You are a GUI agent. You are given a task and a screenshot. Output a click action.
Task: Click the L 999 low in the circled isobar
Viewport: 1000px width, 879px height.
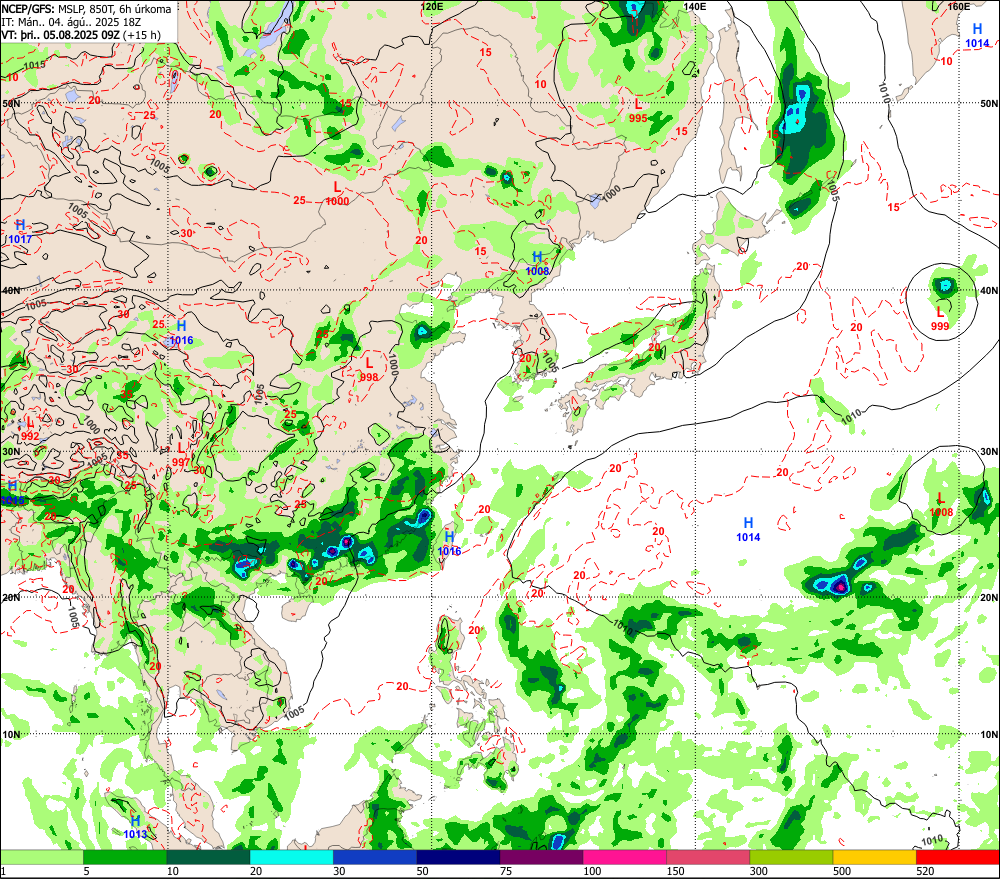[940, 318]
